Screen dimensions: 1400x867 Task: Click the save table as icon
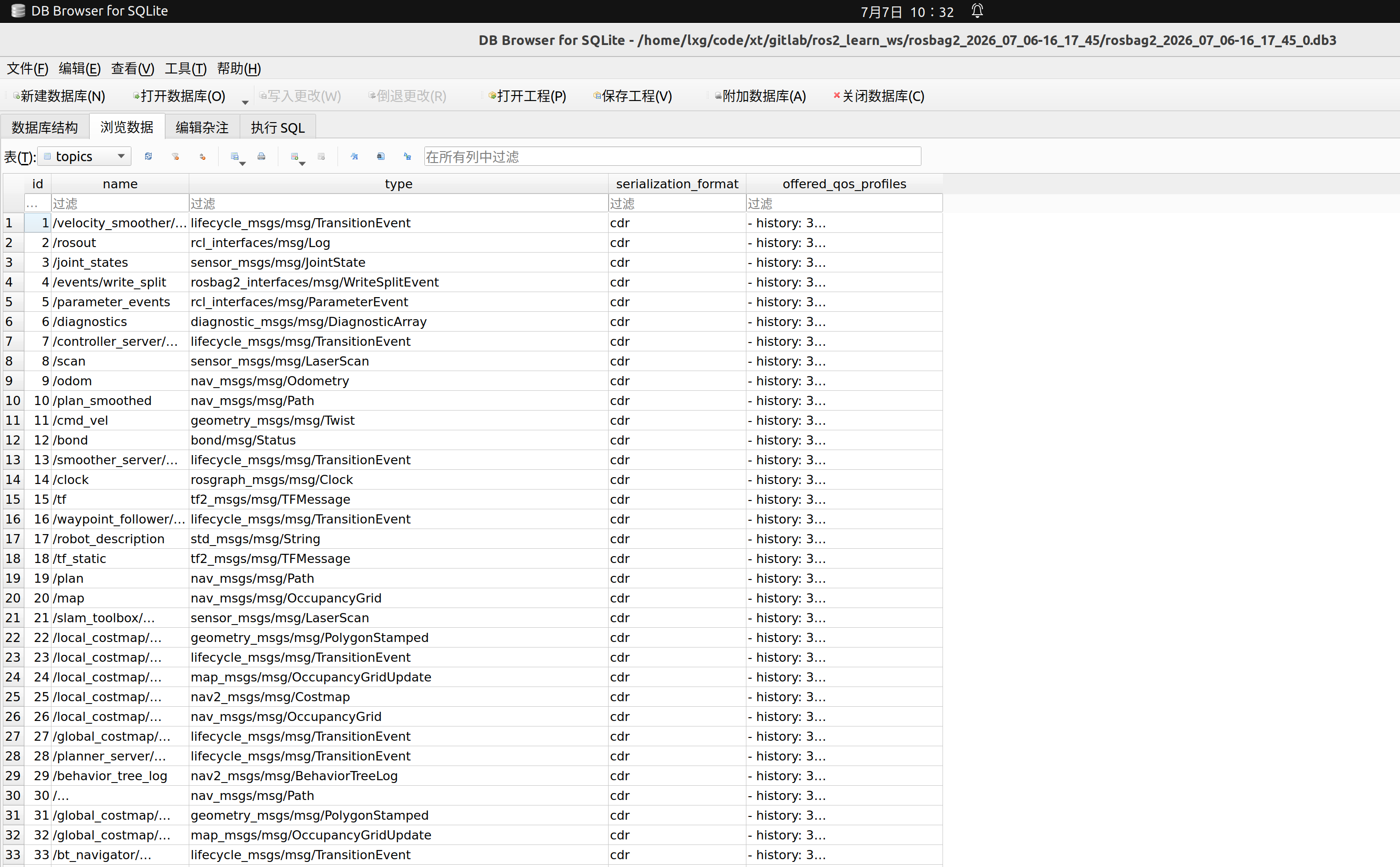[235, 157]
